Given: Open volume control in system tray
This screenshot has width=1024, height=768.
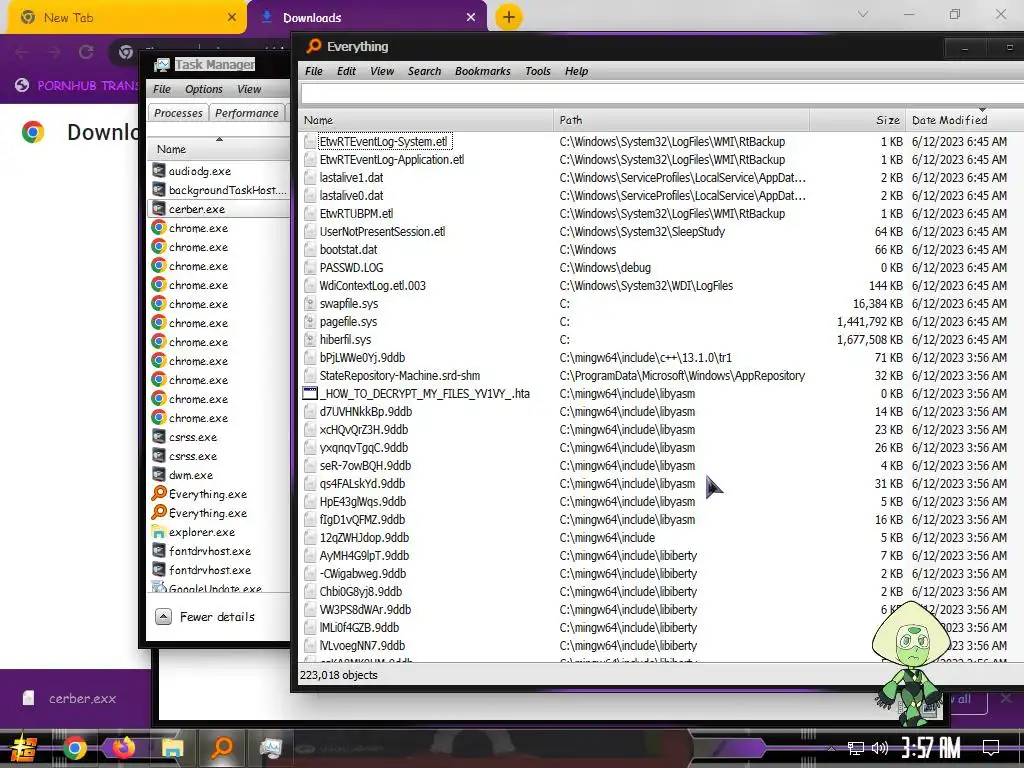Looking at the screenshot, I should [880, 748].
